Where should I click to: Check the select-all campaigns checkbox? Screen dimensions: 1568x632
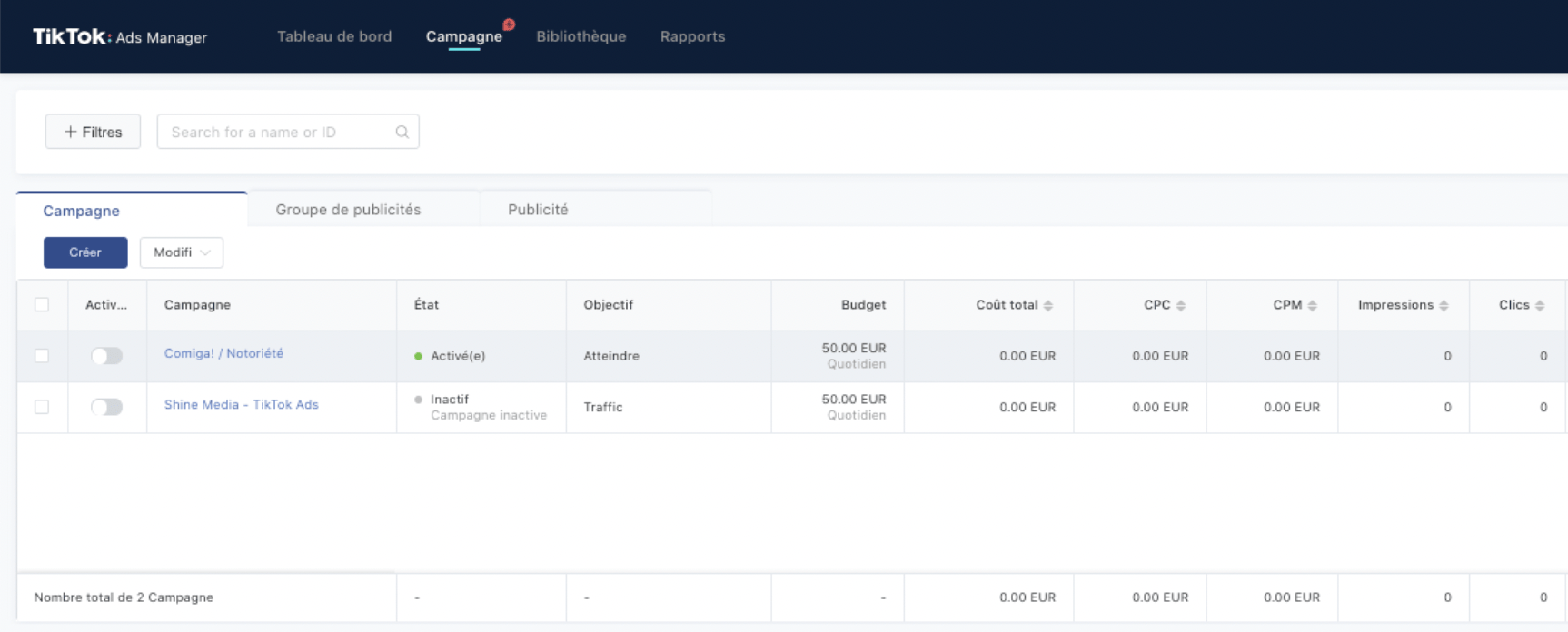pos(42,305)
